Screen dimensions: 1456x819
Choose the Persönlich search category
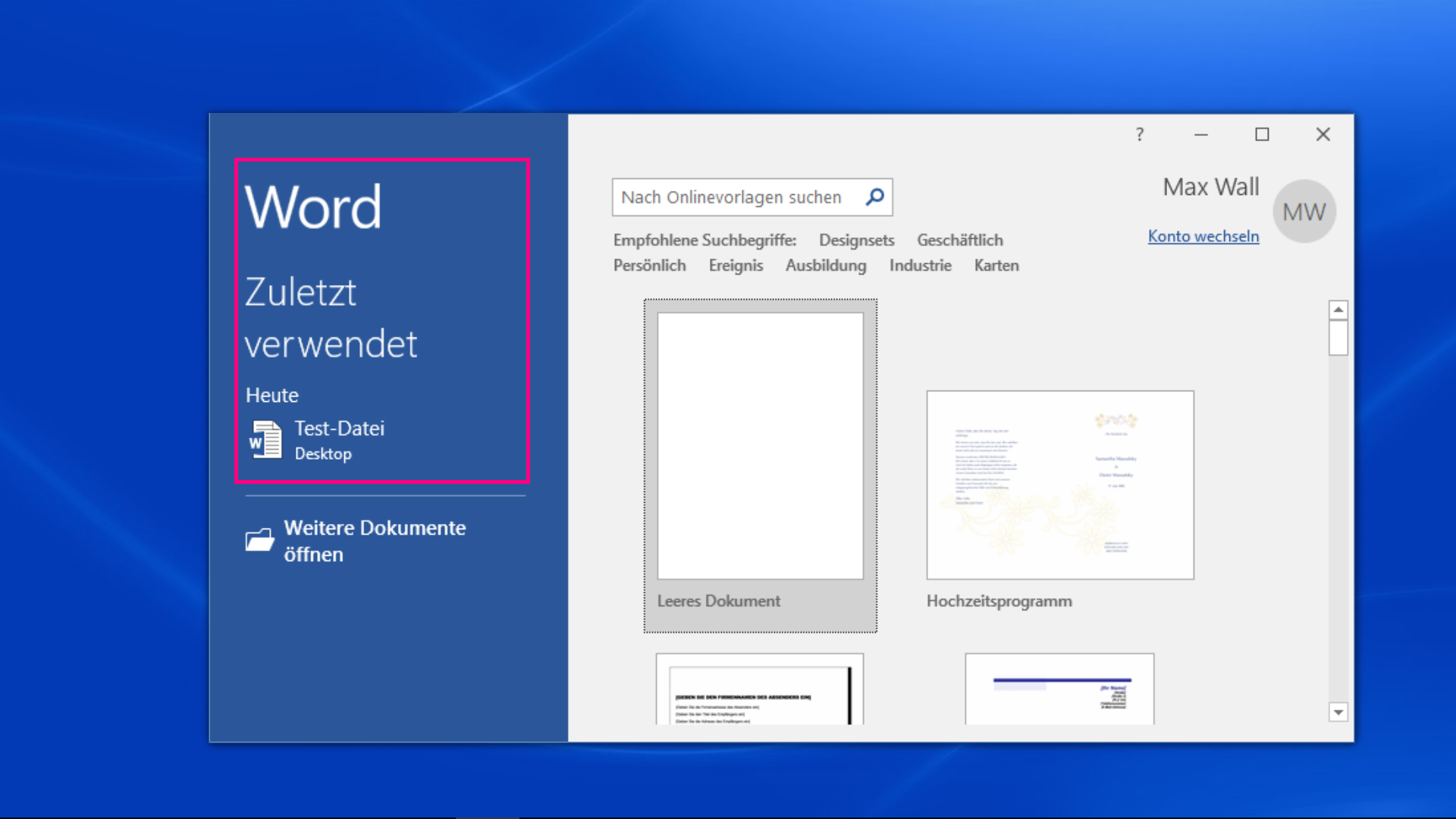click(649, 266)
